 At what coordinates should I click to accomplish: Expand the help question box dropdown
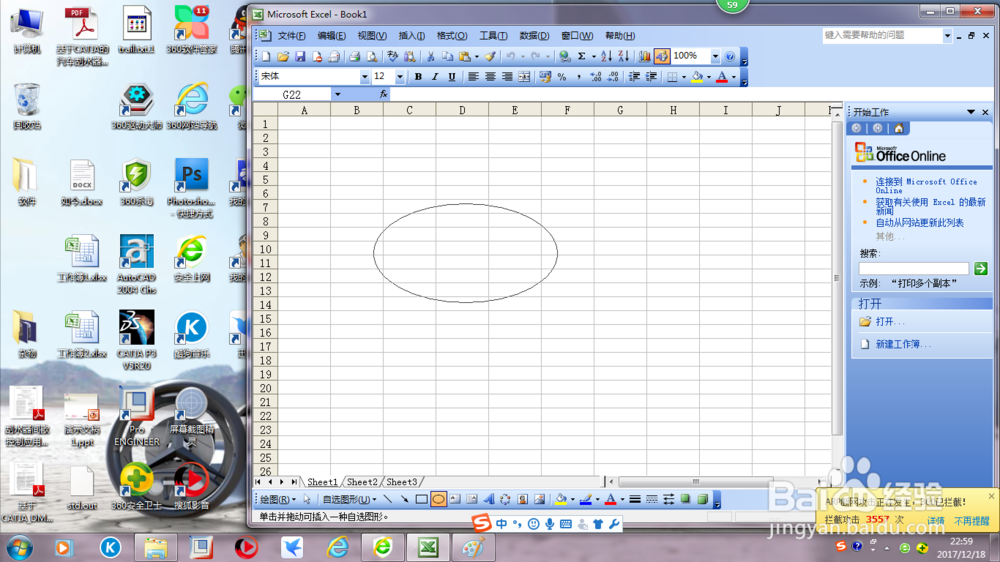(x=947, y=36)
